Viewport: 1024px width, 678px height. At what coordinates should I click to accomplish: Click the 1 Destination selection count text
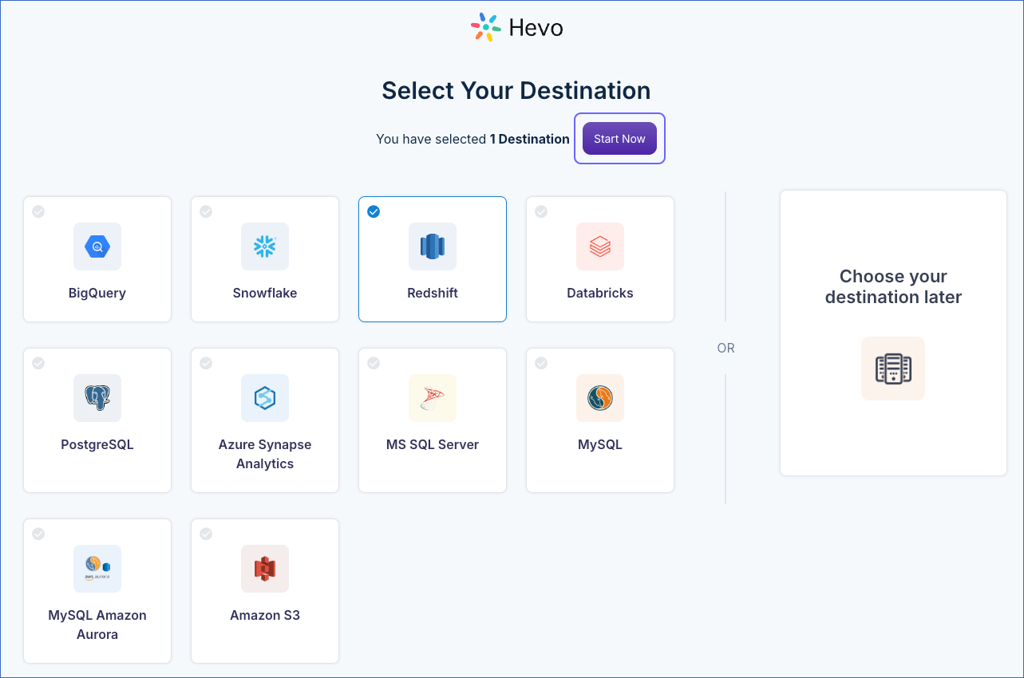(530, 139)
